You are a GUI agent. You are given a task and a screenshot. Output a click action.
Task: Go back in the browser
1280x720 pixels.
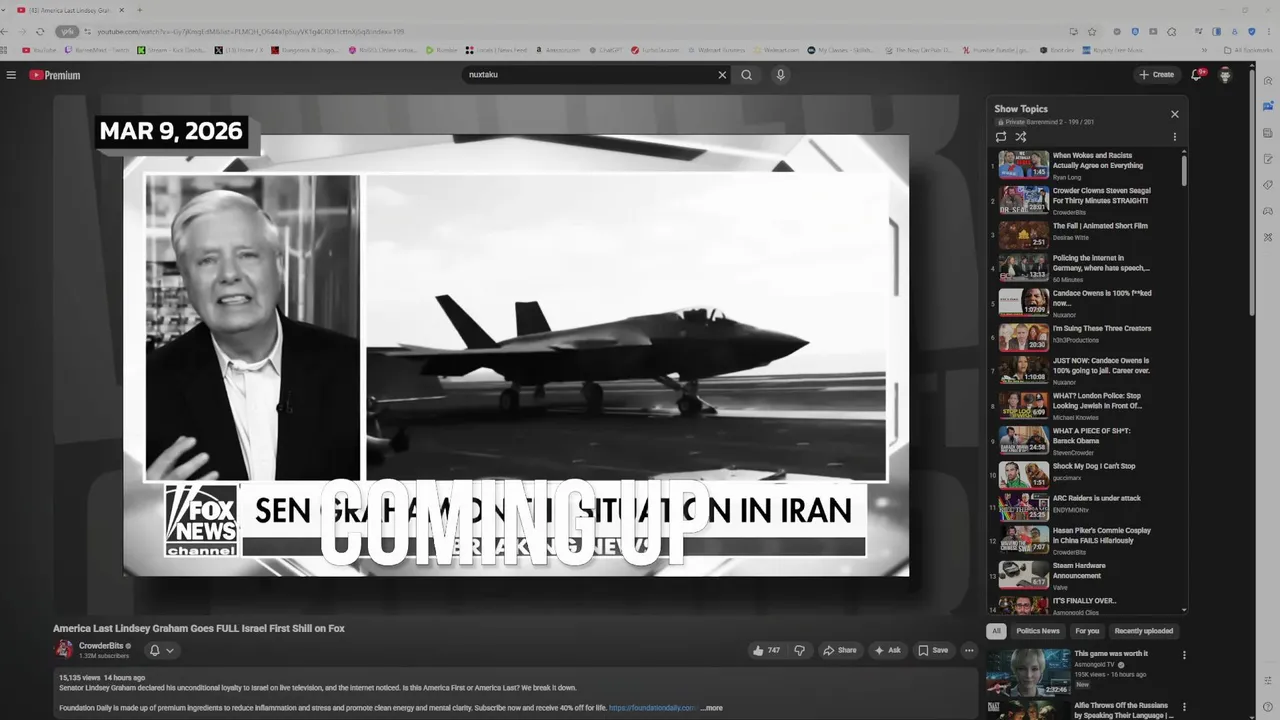pyautogui.click(x=5, y=32)
